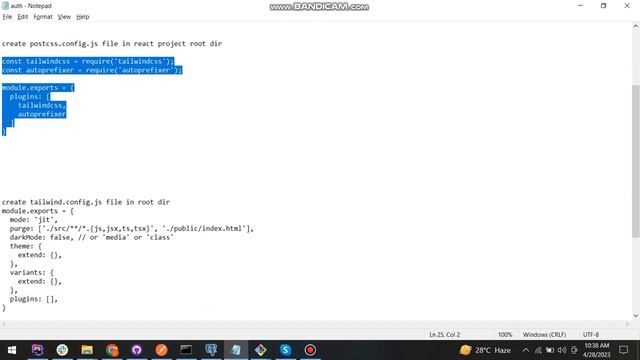The image size is (640, 360).
Task: Open the weather widget showing 28°C Haze
Action: pyautogui.click(x=485, y=350)
